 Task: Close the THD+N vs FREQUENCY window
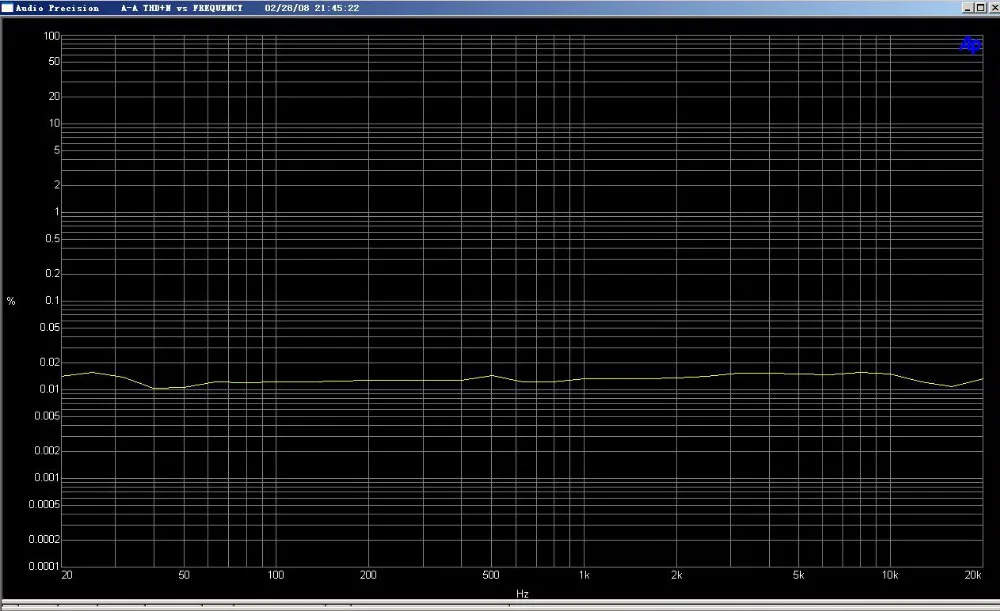(994, 8)
